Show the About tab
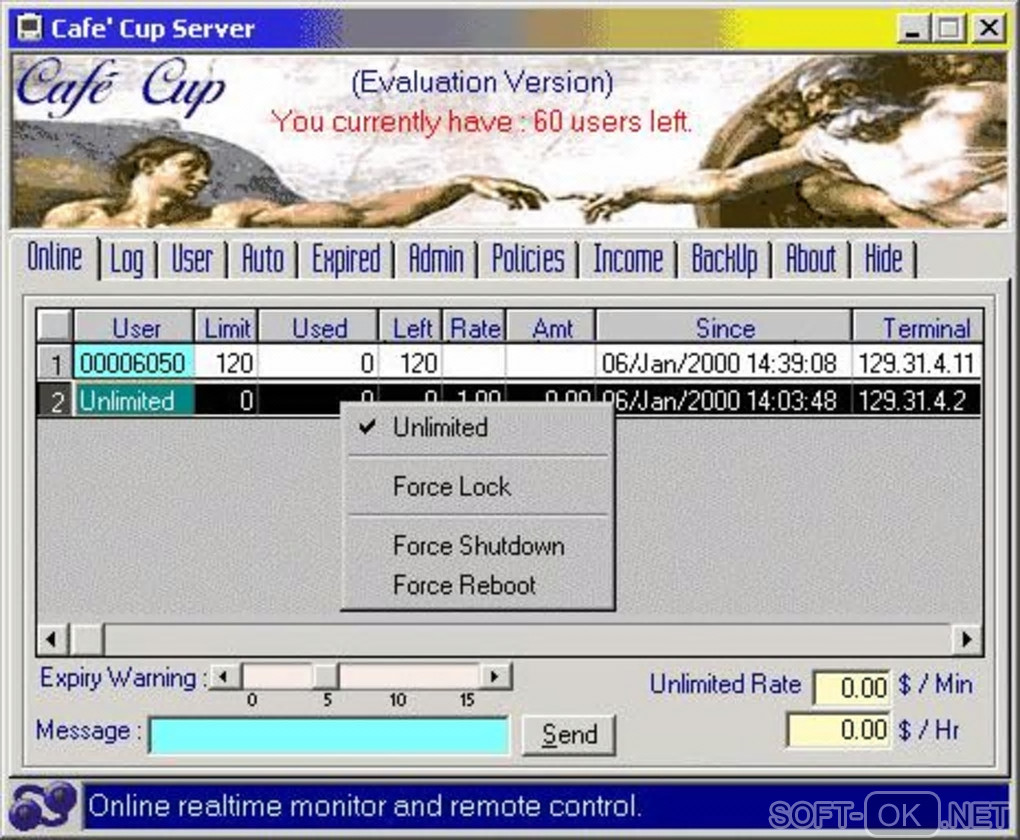Image resolution: width=1020 pixels, height=840 pixels. point(811,259)
